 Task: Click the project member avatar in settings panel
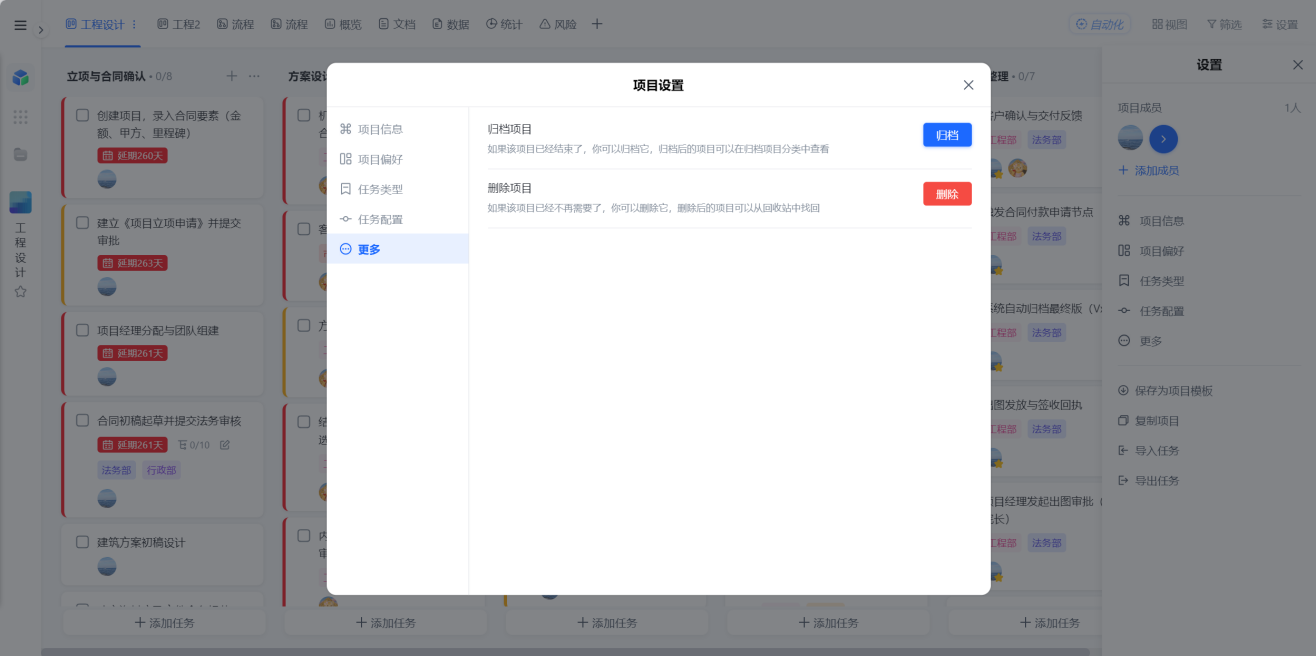pos(1130,138)
